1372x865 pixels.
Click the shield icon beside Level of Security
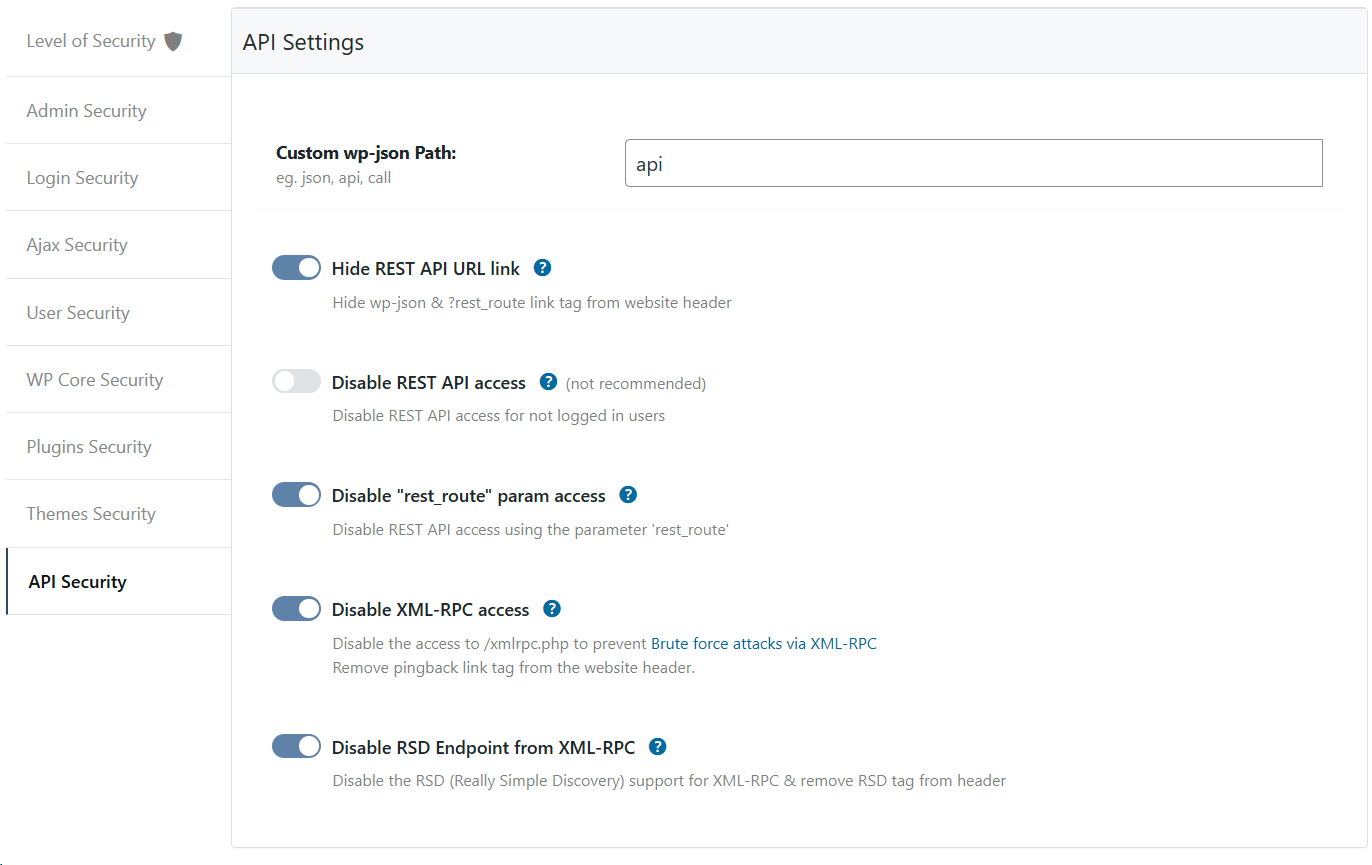pyautogui.click(x=173, y=41)
